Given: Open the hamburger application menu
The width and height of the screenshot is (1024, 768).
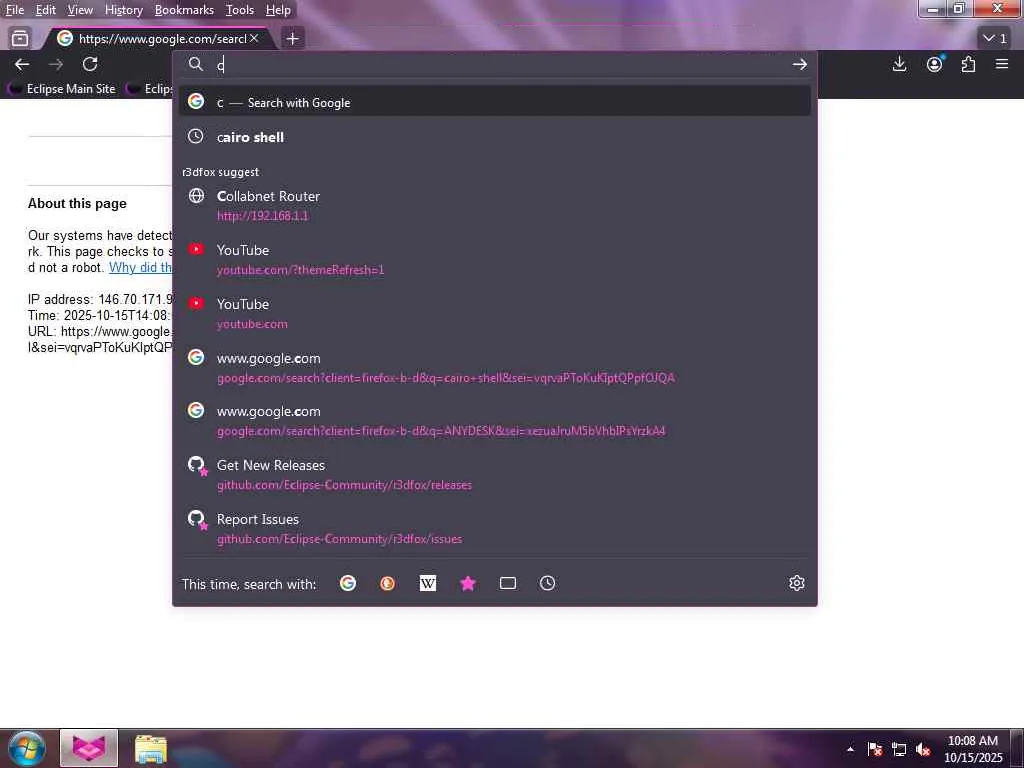Looking at the screenshot, I should [x=1002, y=64].
